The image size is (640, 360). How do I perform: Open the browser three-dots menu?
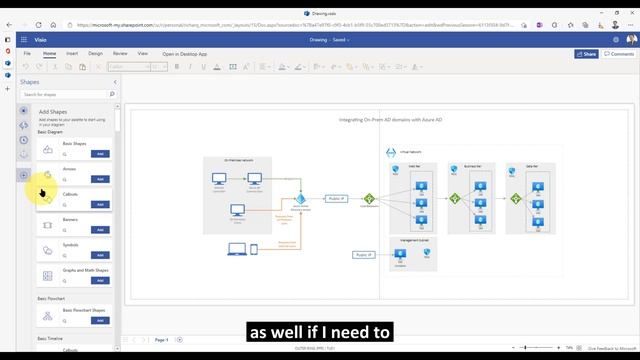click(631, 25)
